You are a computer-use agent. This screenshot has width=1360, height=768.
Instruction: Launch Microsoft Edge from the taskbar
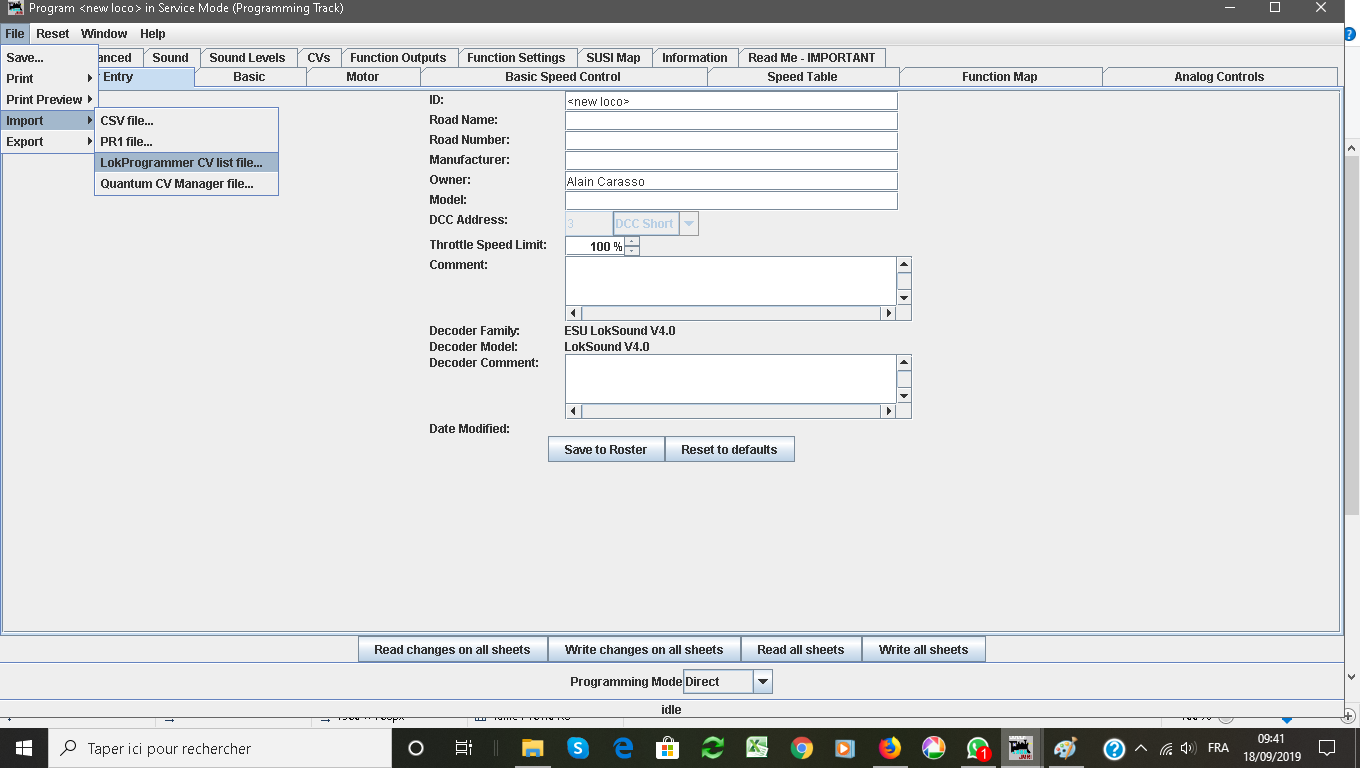624,748
